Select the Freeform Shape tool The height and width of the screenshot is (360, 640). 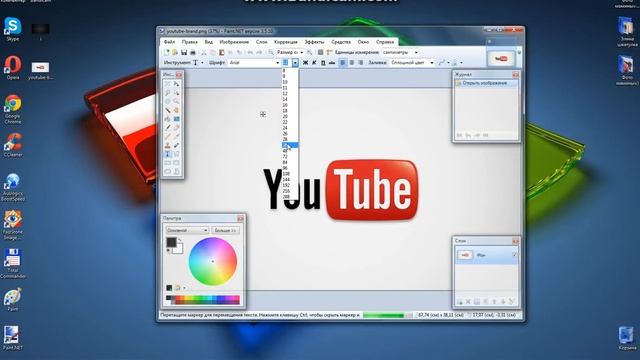pyautogui.click(x=176, y=172)
